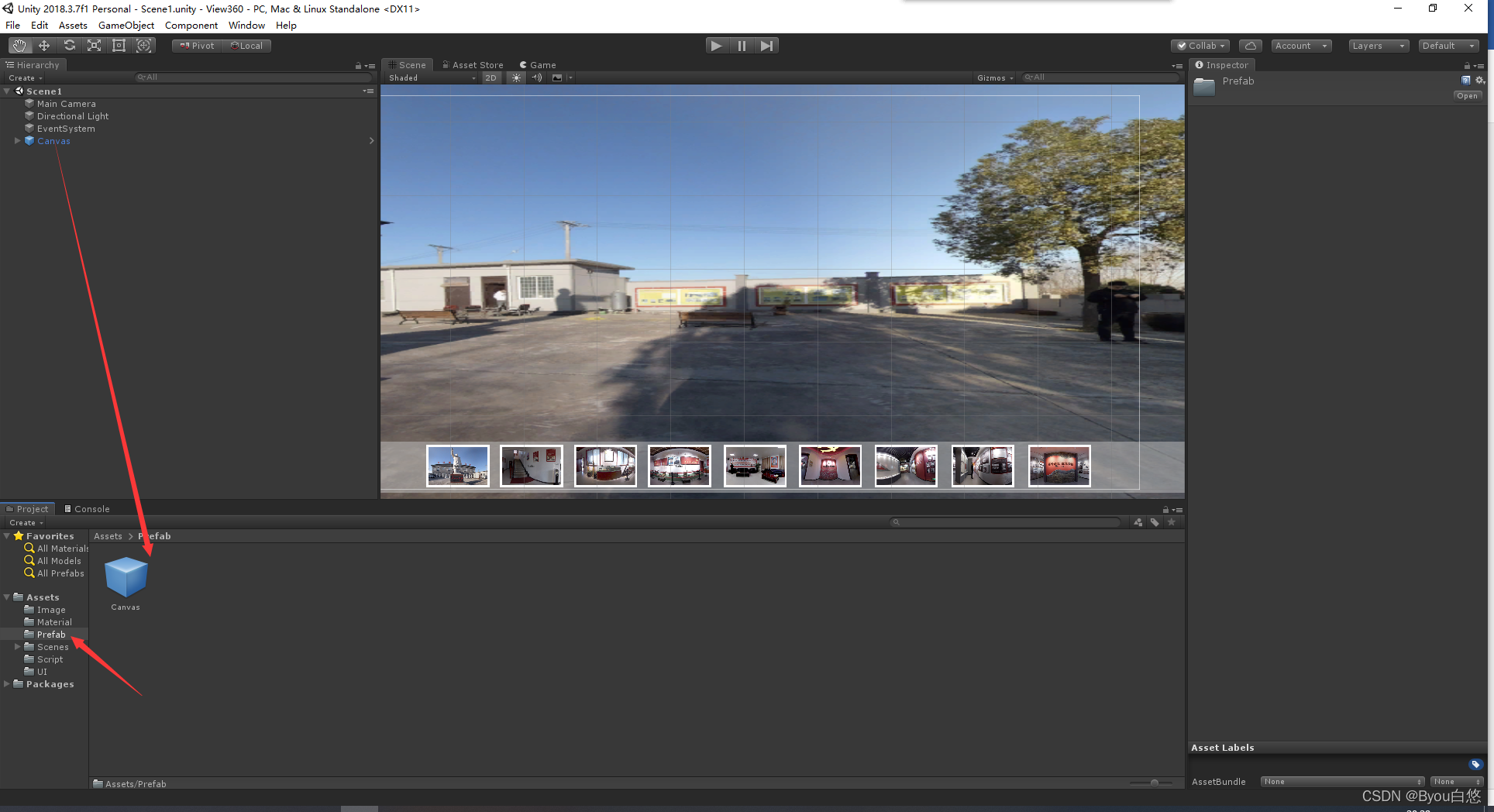
Task: Toggle scene lighting button
Action: (516, 77)
